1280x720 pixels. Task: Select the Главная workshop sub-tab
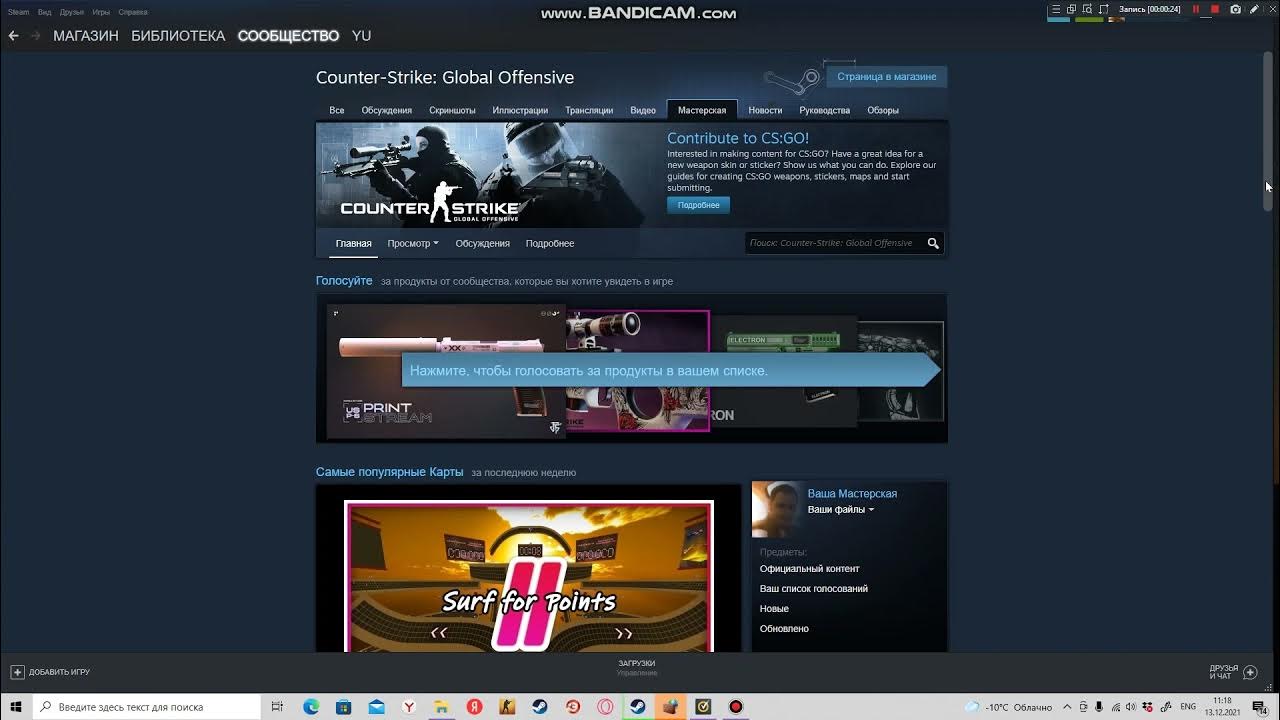click(x=353, y=243)
